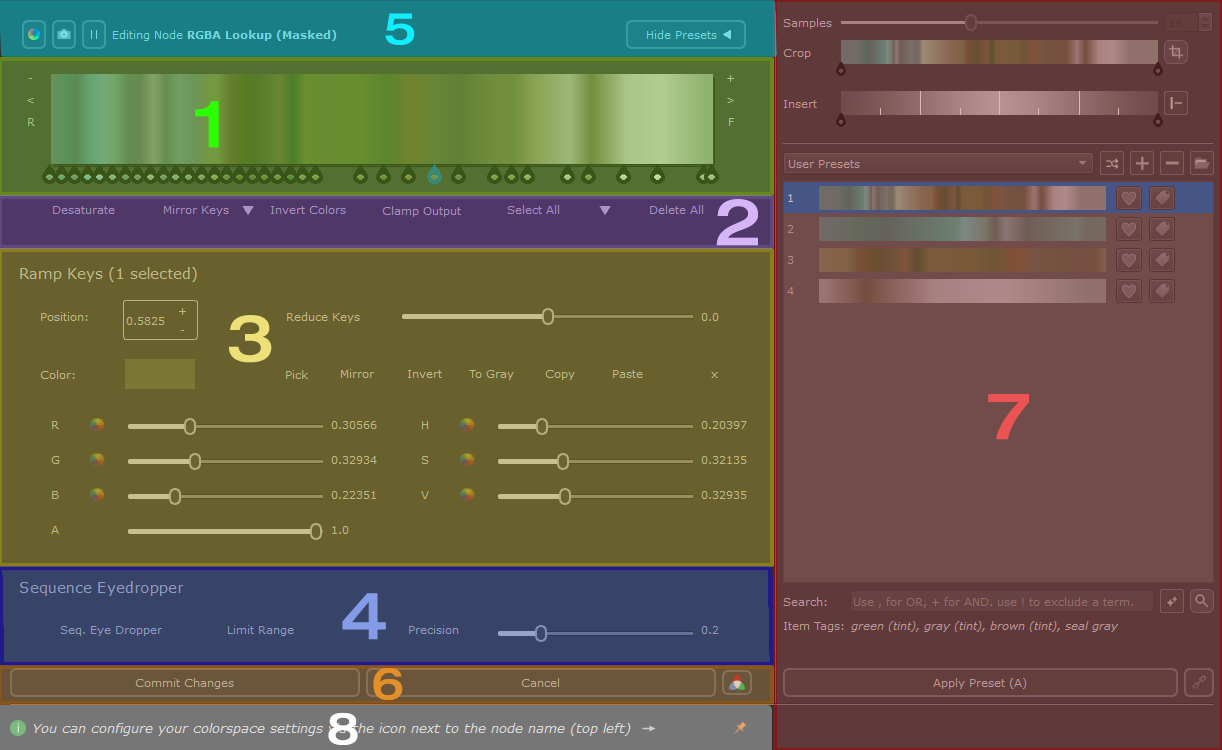The image size is (1222, 750).
Task: Click the shuffle presets icon
Action: click(x=1112, y=164)
